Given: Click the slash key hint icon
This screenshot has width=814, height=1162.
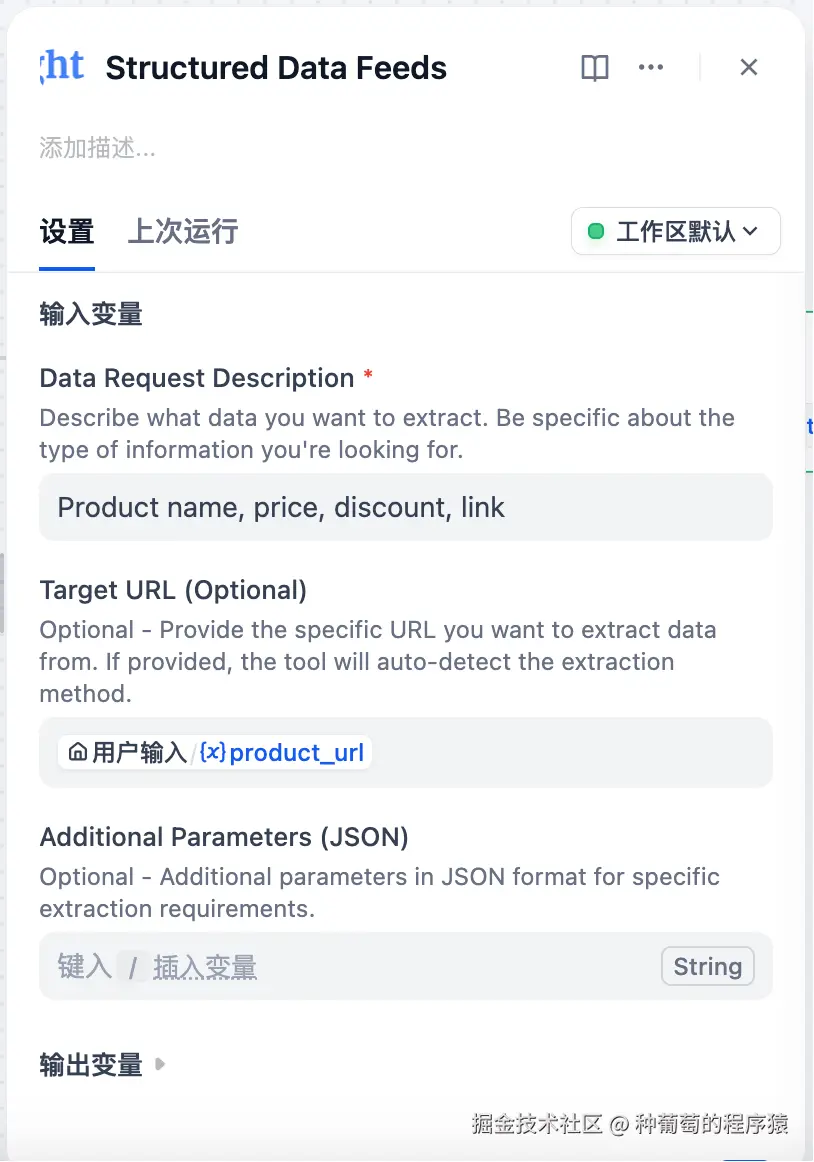Looking at the screenshot, I should coord(132,967).
